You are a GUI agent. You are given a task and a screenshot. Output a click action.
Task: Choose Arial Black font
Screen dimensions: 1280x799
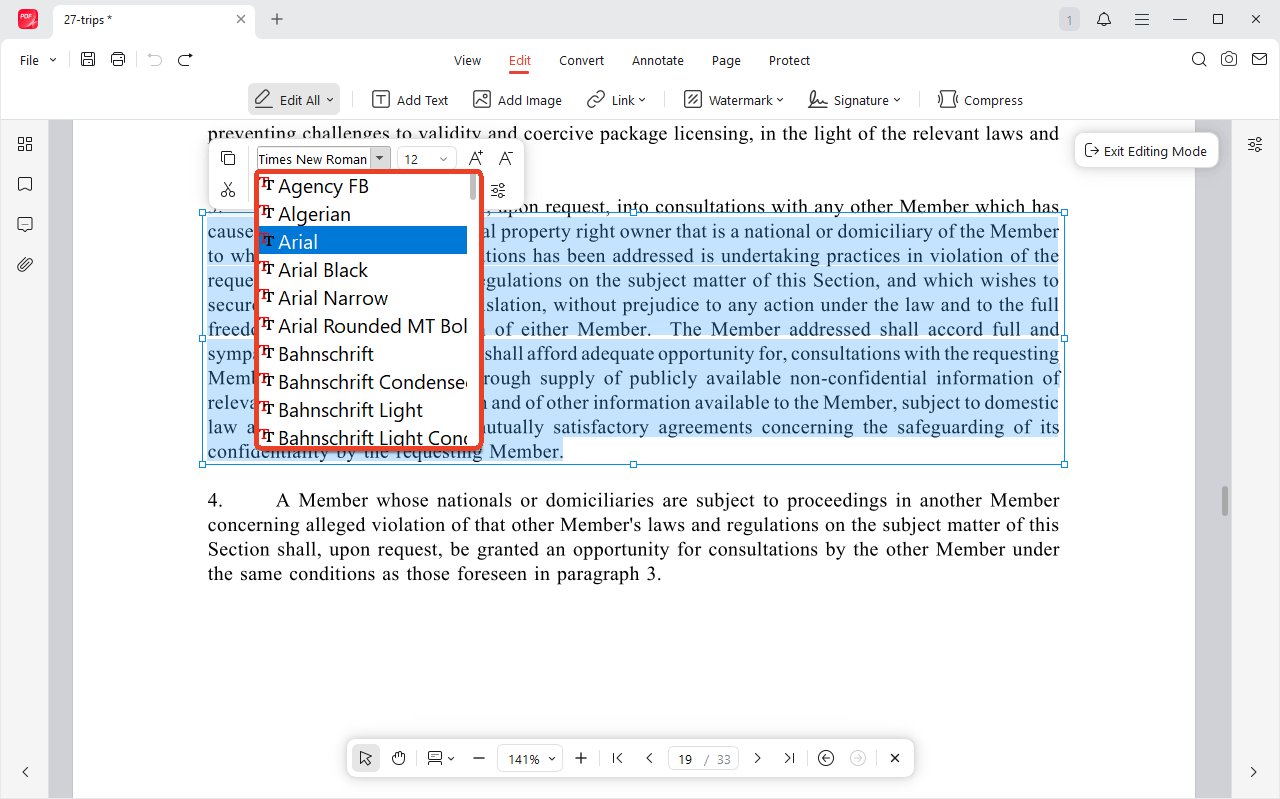pyautogui.click(x=363, y=270)
